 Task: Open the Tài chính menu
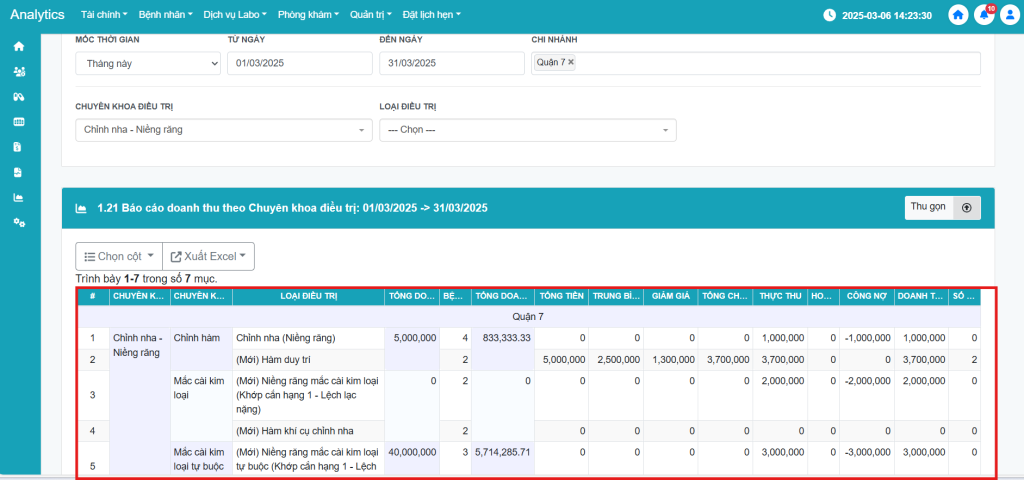click(103, 15)
